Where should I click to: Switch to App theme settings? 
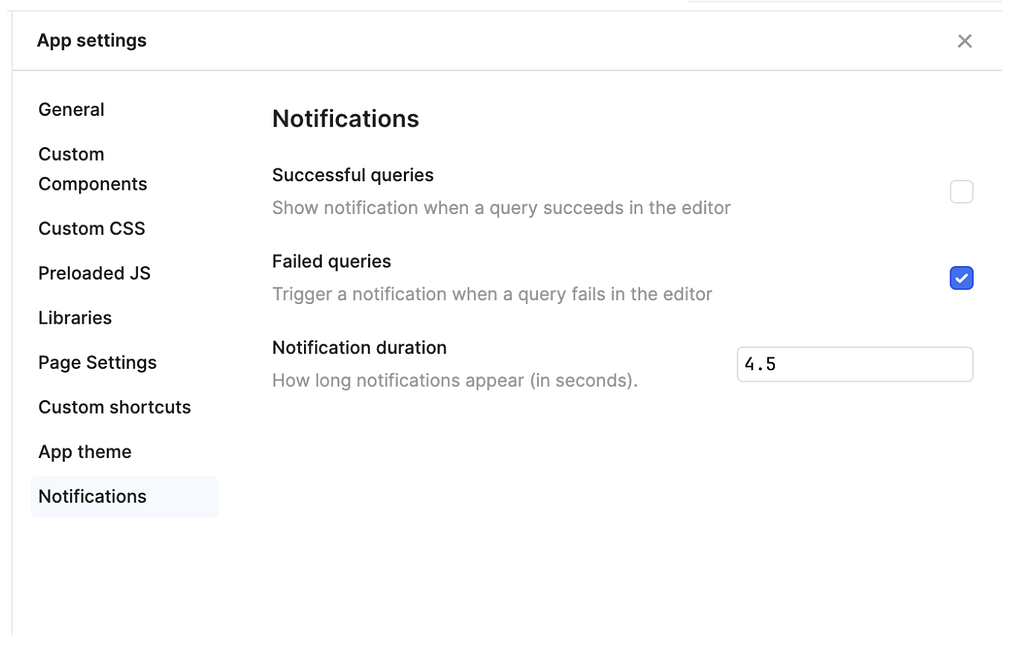pos(85,452)
